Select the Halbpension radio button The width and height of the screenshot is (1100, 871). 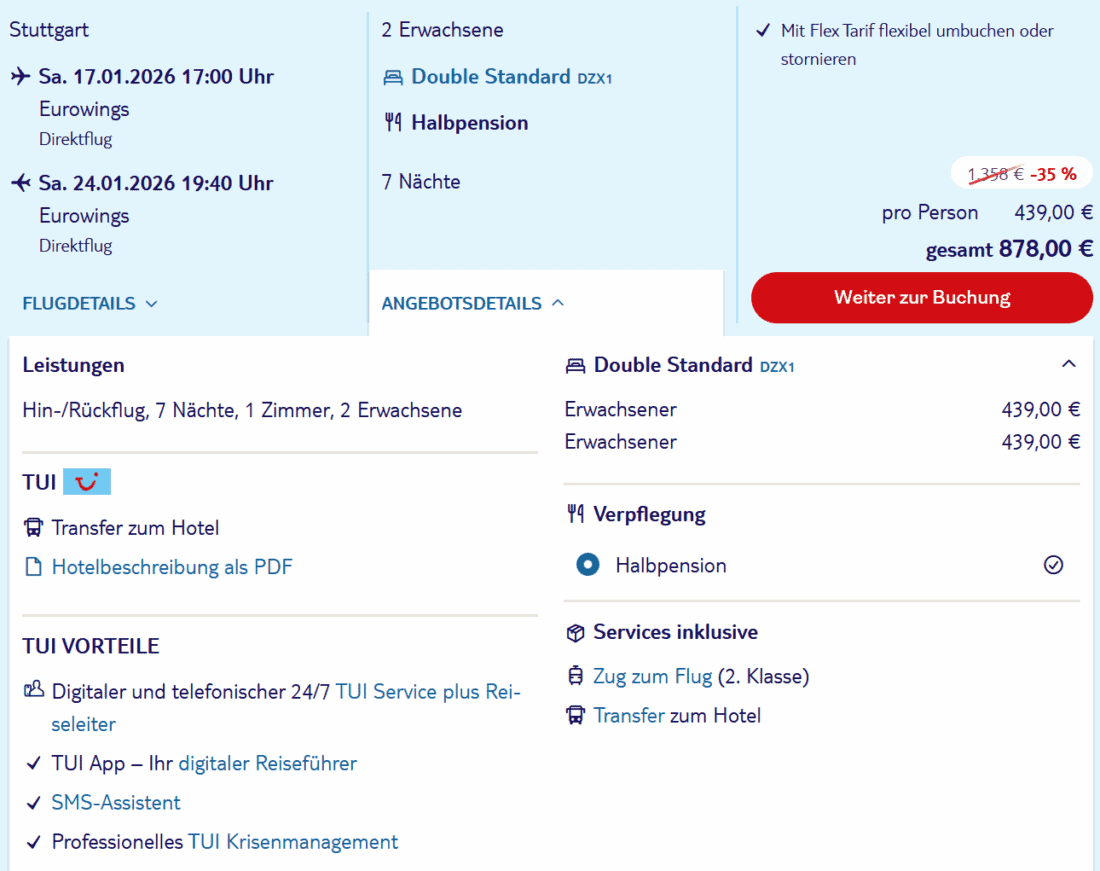(588, 566)
